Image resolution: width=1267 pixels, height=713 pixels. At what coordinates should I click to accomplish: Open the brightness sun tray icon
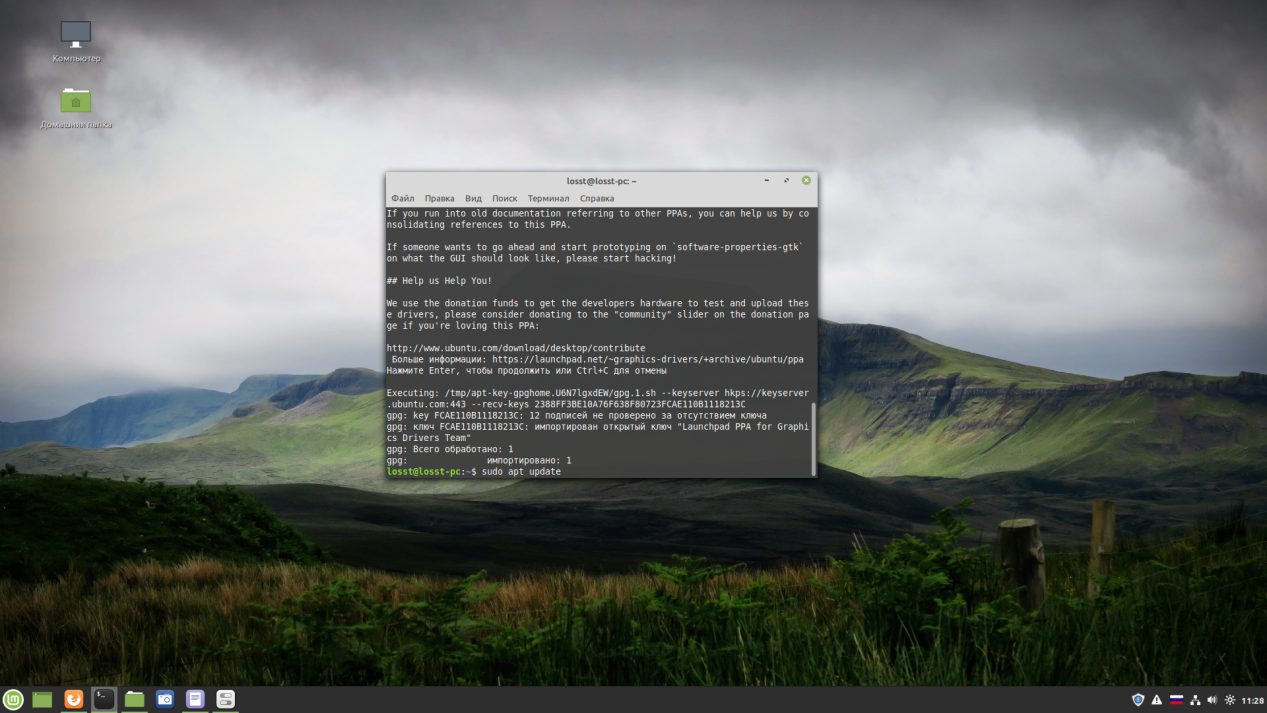click(x=1230, y=700)
